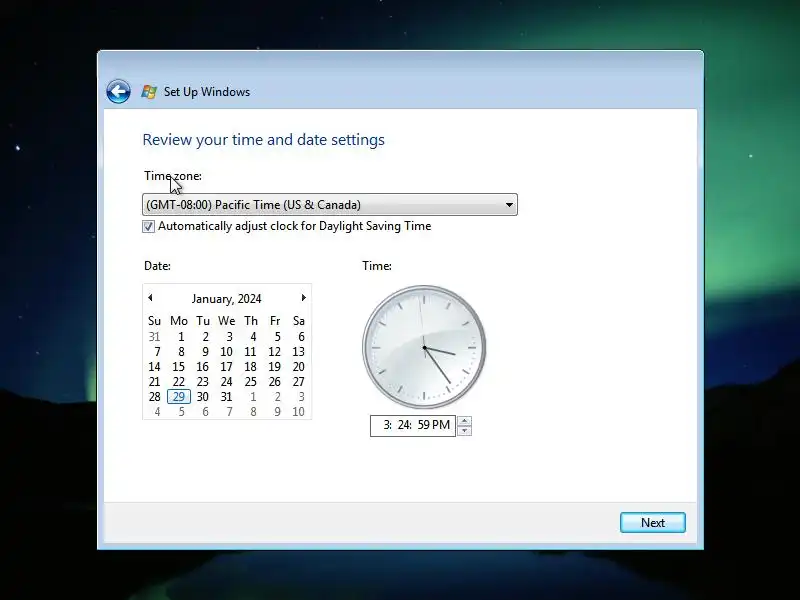Click the hour value 3 in time field

coord(387,425)
